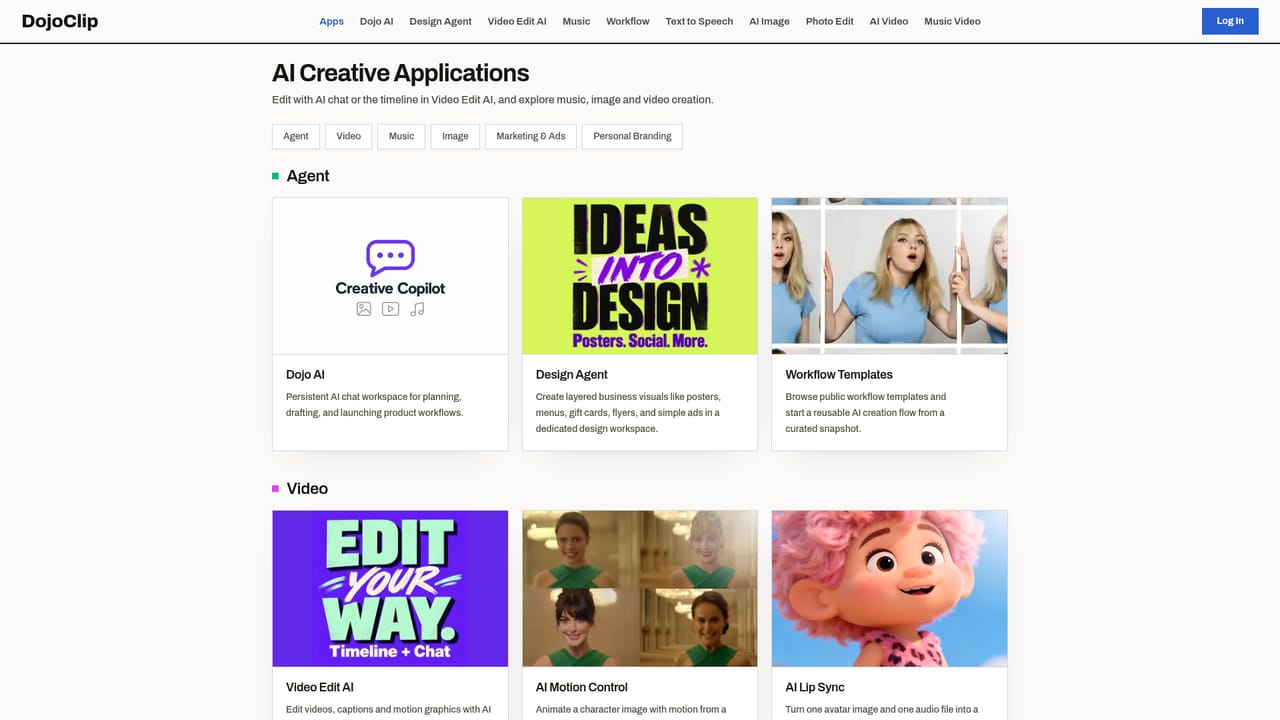Open the Workflow nav item
The image size is (1280, 720).
tap(628, 21)
